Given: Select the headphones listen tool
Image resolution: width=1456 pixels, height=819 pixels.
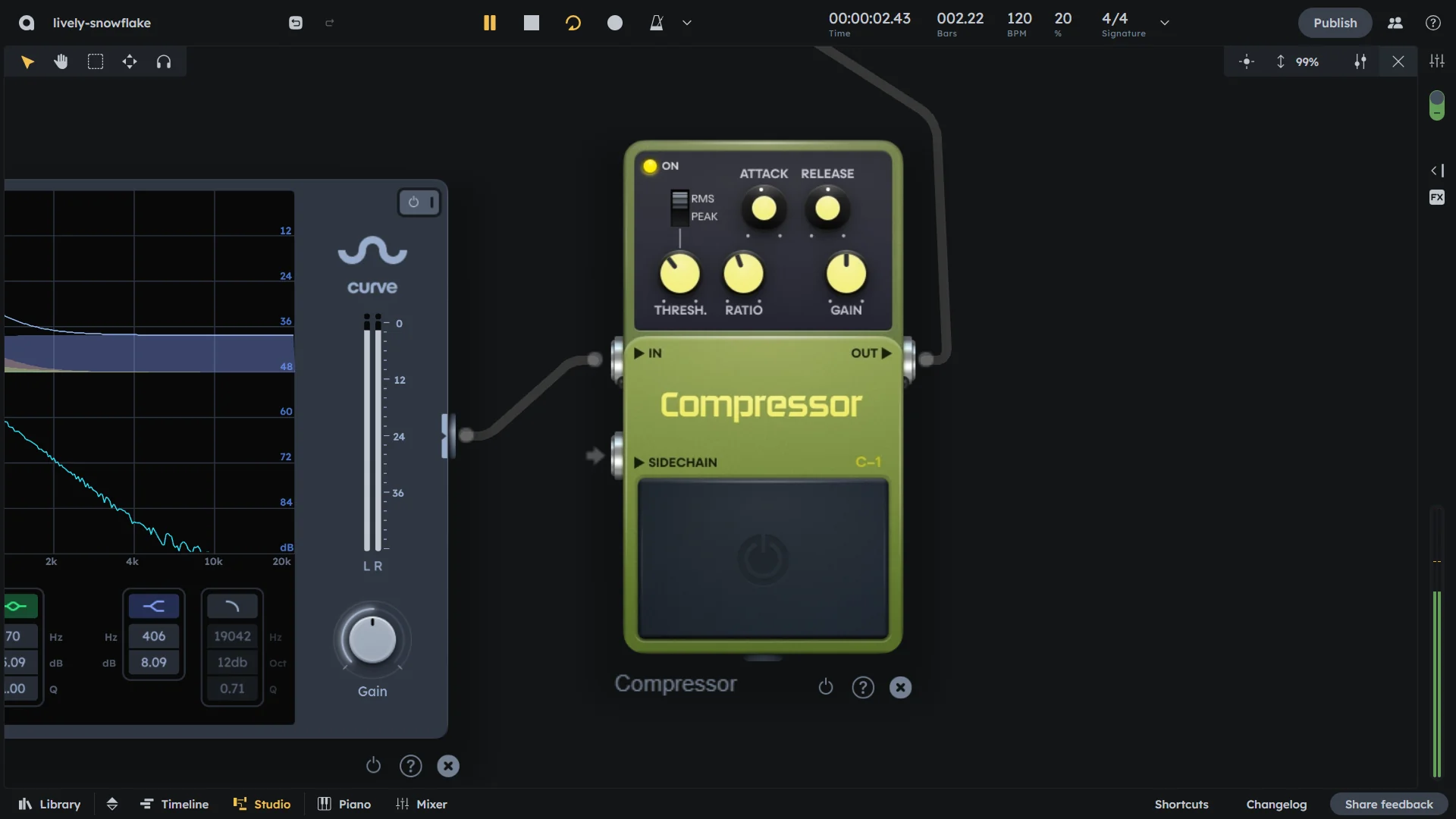Looking at the screenshot, I should point(164,61).
